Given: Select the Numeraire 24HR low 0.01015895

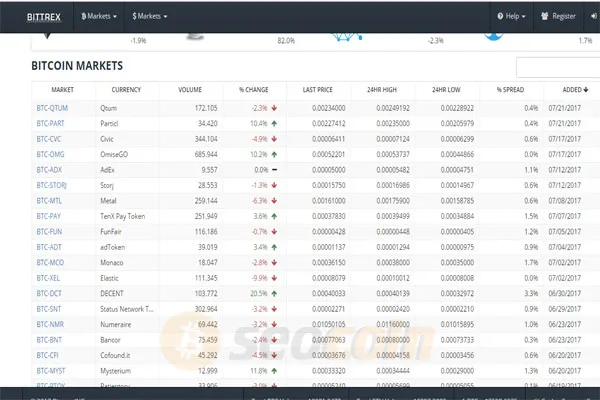Looking at the screenshot, I should 457,325.
